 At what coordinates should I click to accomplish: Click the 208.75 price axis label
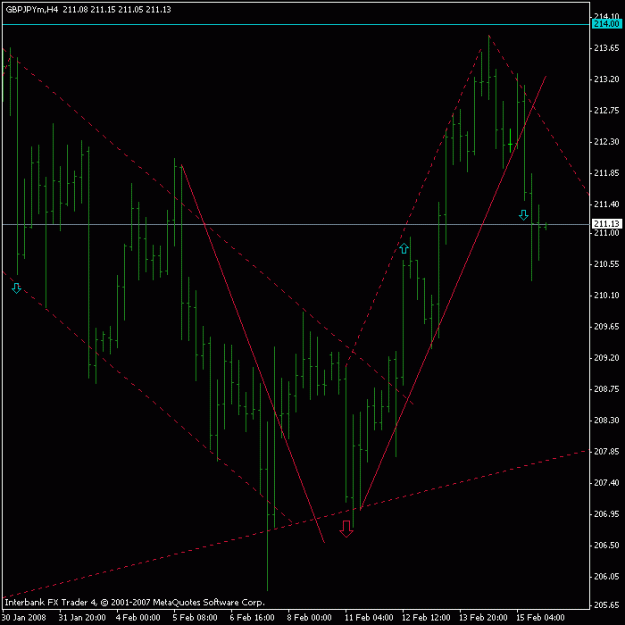point(606,389)
